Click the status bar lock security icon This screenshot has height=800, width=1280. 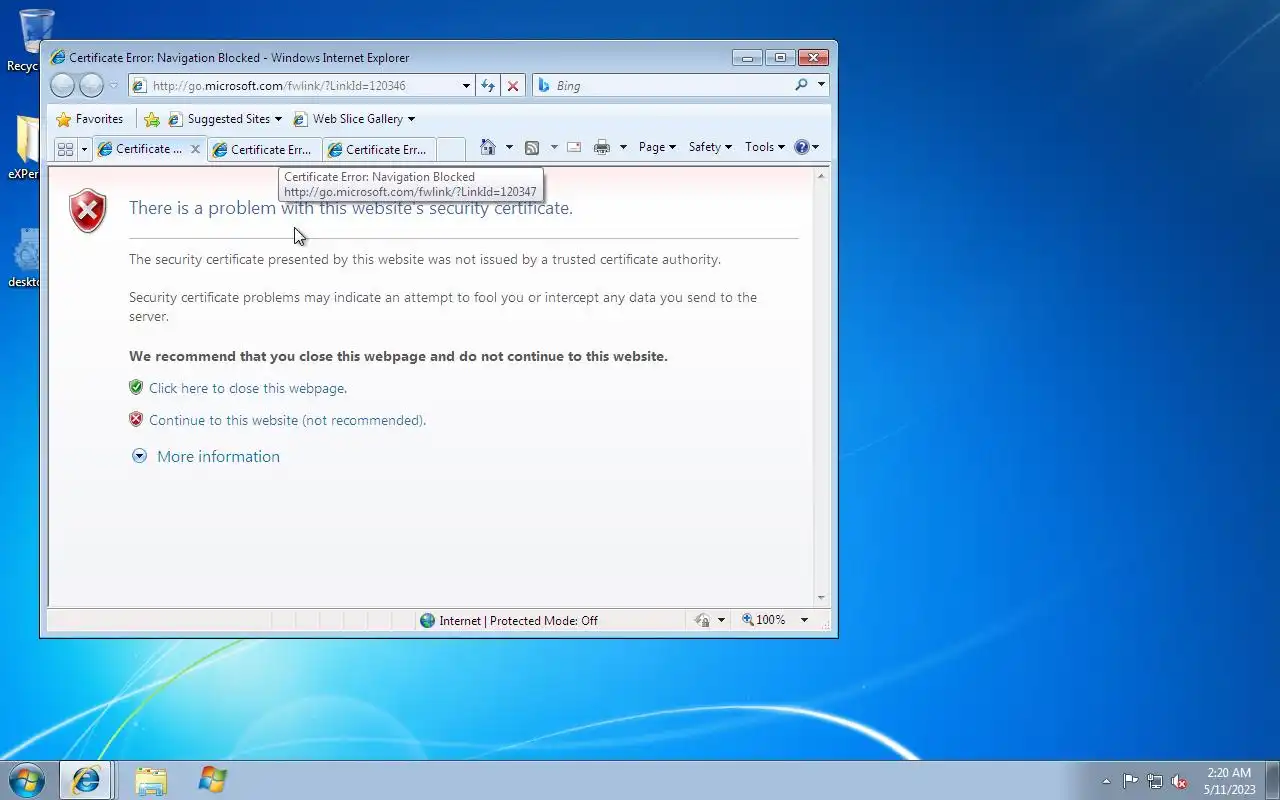point(702,620)
